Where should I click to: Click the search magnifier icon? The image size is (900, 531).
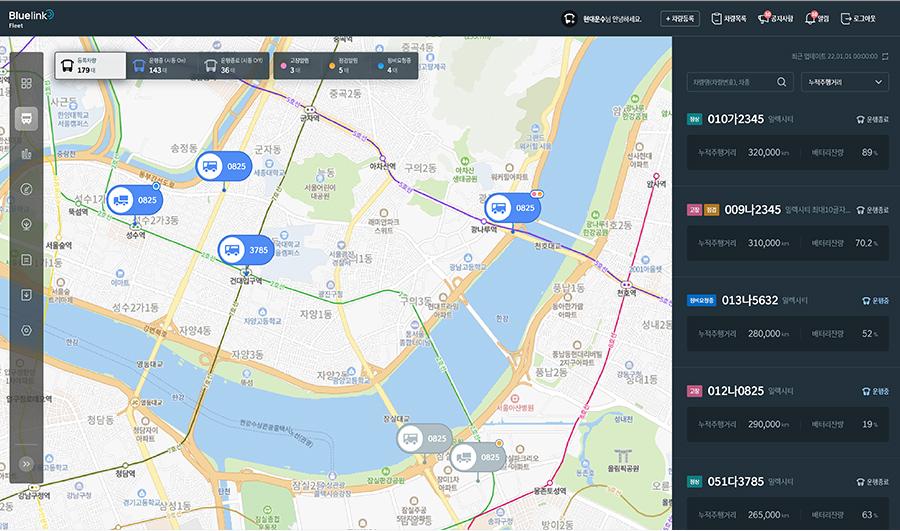tap(782, 82)
